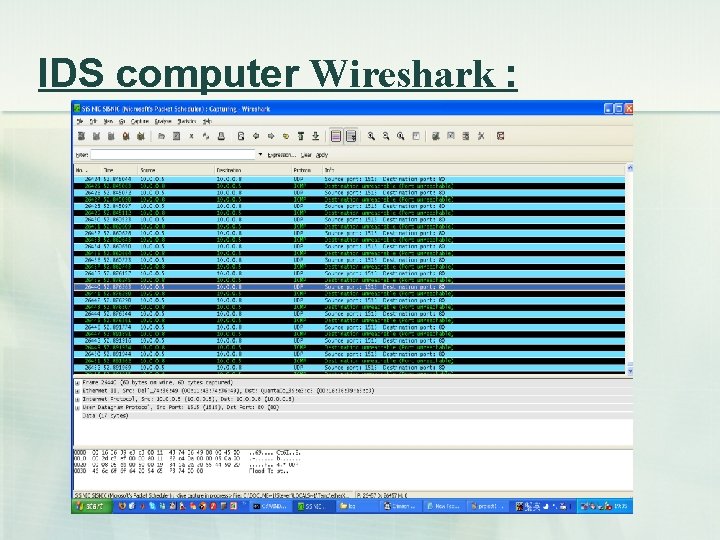Screen dimensions: 720x540
Task: Sort by the Time column header
Action: 120,170
